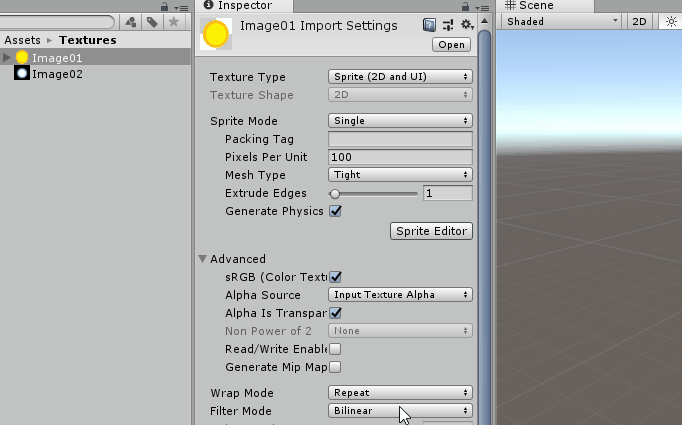Lock the Inspector panel
Screen dimensions: 682x425
[x=465, y=7]
